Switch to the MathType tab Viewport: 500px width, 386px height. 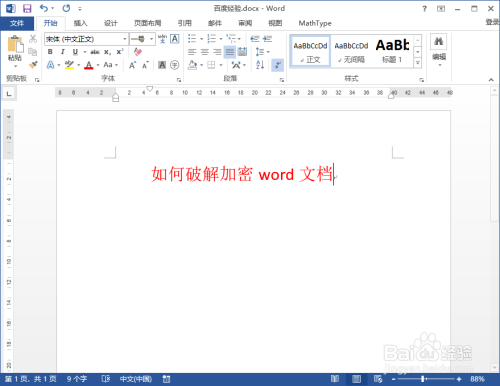pos(315,23)
